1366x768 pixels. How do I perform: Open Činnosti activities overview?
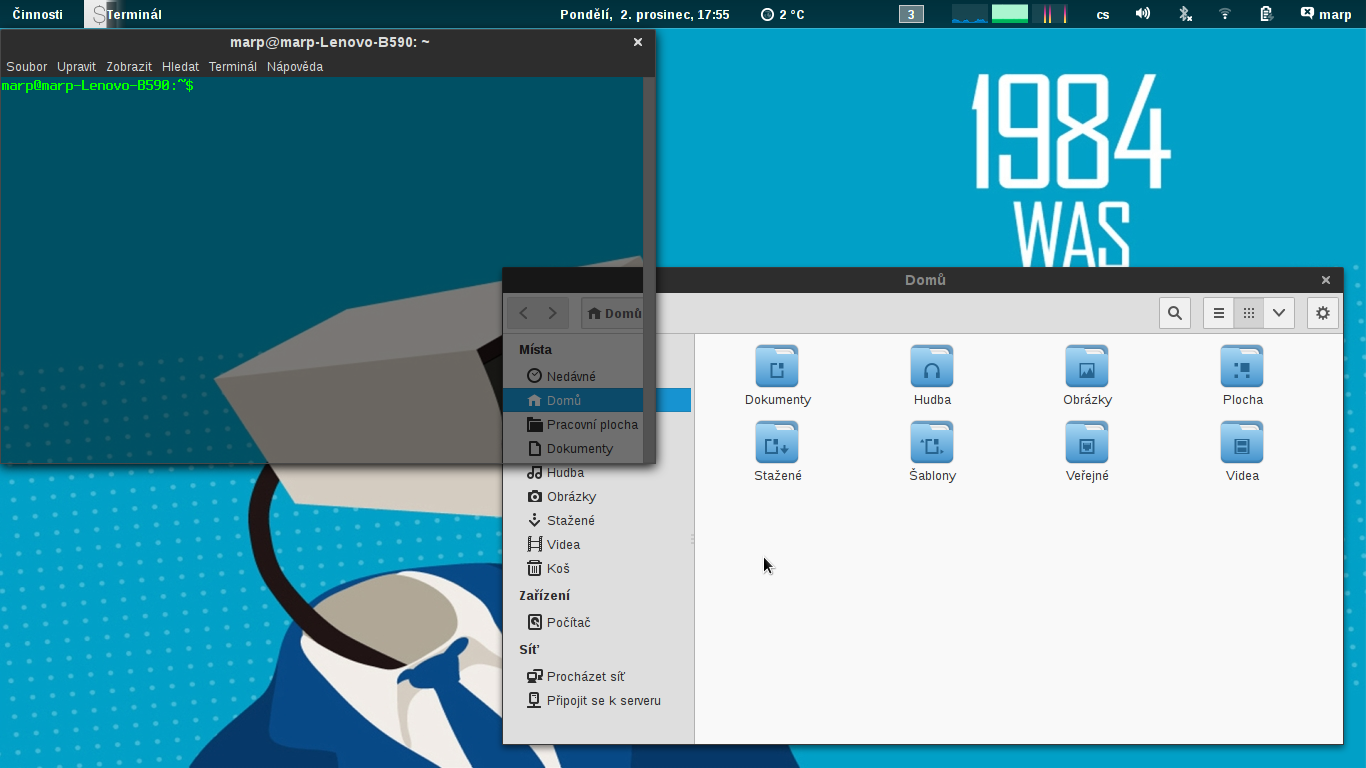point(37,14)
